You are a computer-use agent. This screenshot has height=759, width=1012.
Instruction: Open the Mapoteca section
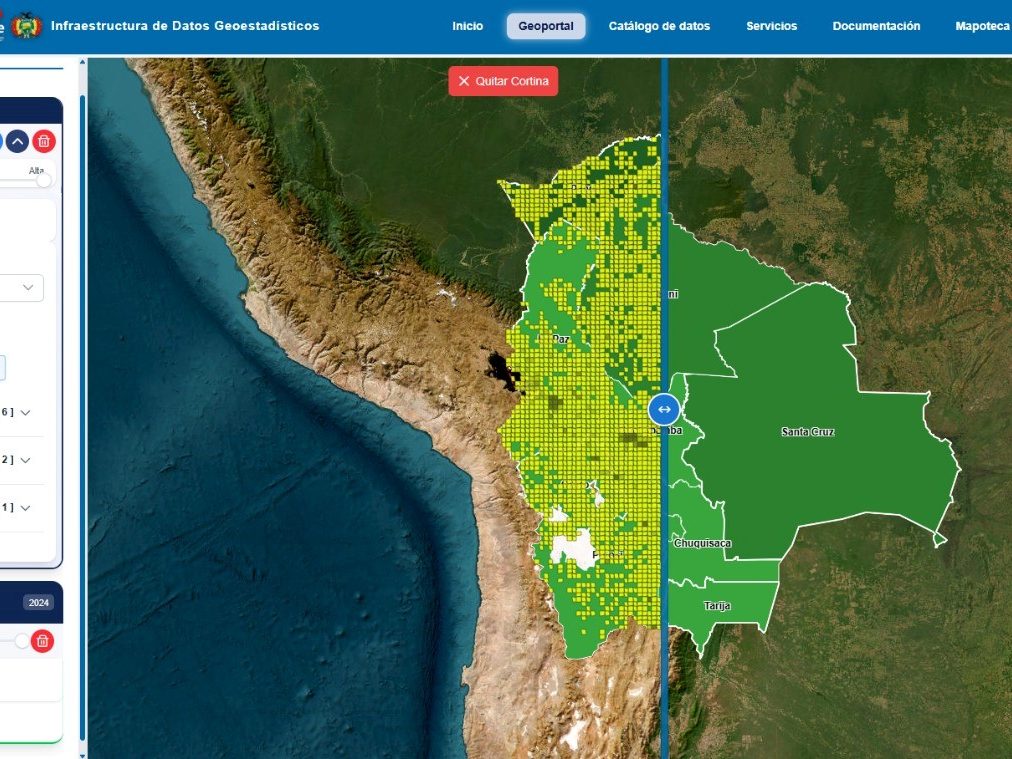[981, 26]
